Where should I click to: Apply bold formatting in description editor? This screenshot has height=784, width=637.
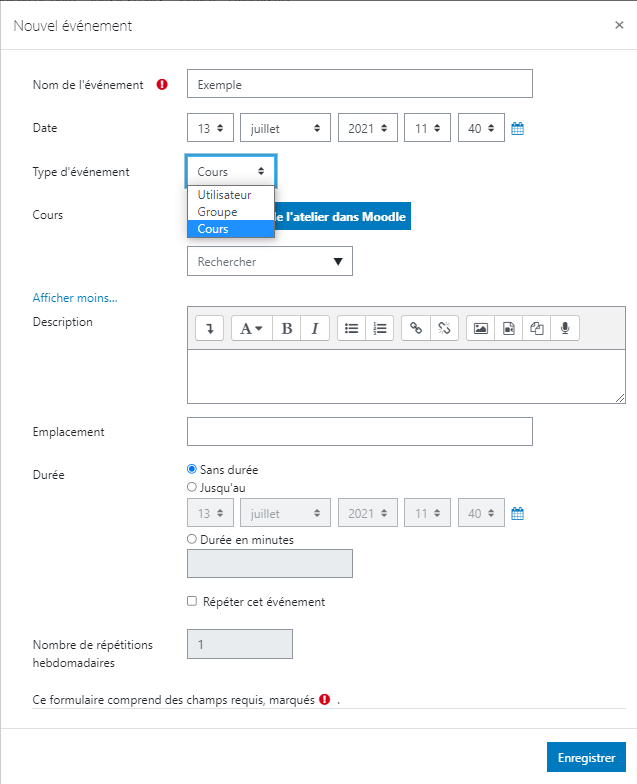286,328
